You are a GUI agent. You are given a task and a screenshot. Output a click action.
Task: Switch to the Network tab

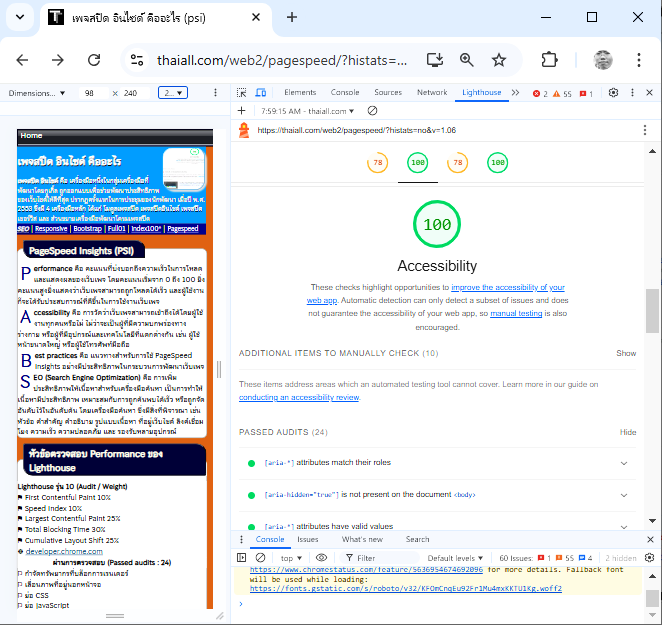pyautogui.click(x=432, y=93)
